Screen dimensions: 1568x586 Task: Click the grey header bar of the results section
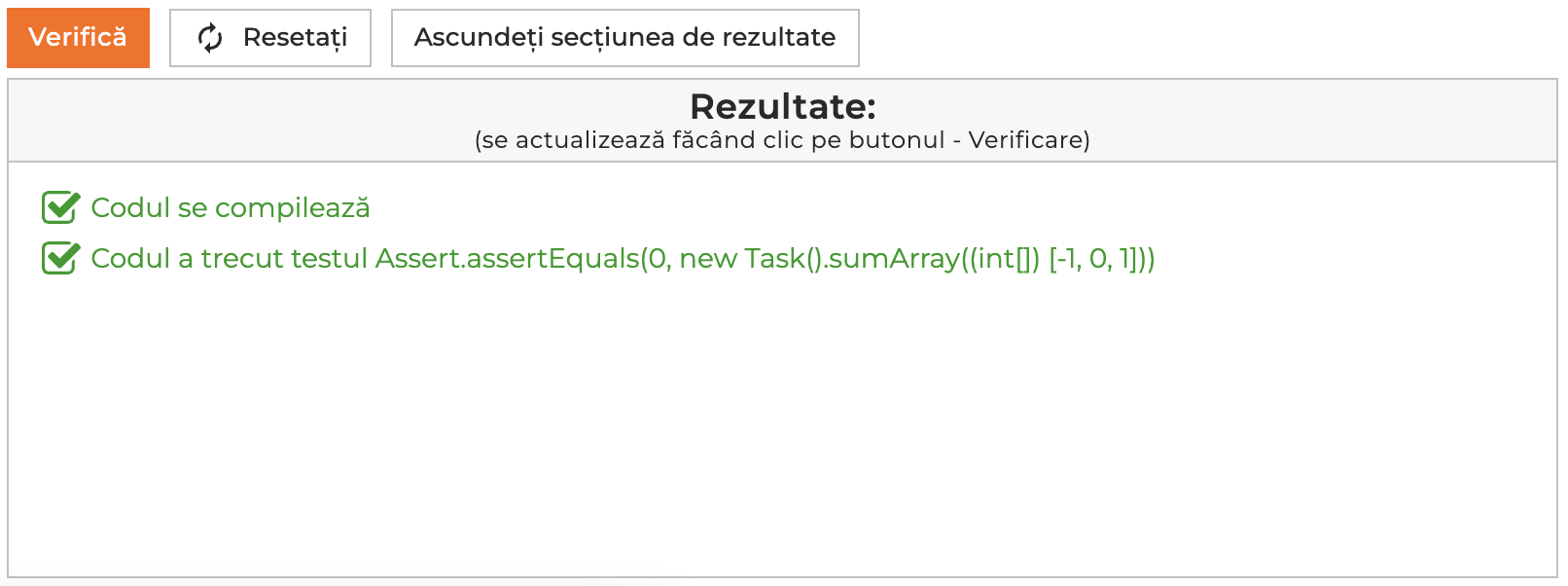pos(782,121)
